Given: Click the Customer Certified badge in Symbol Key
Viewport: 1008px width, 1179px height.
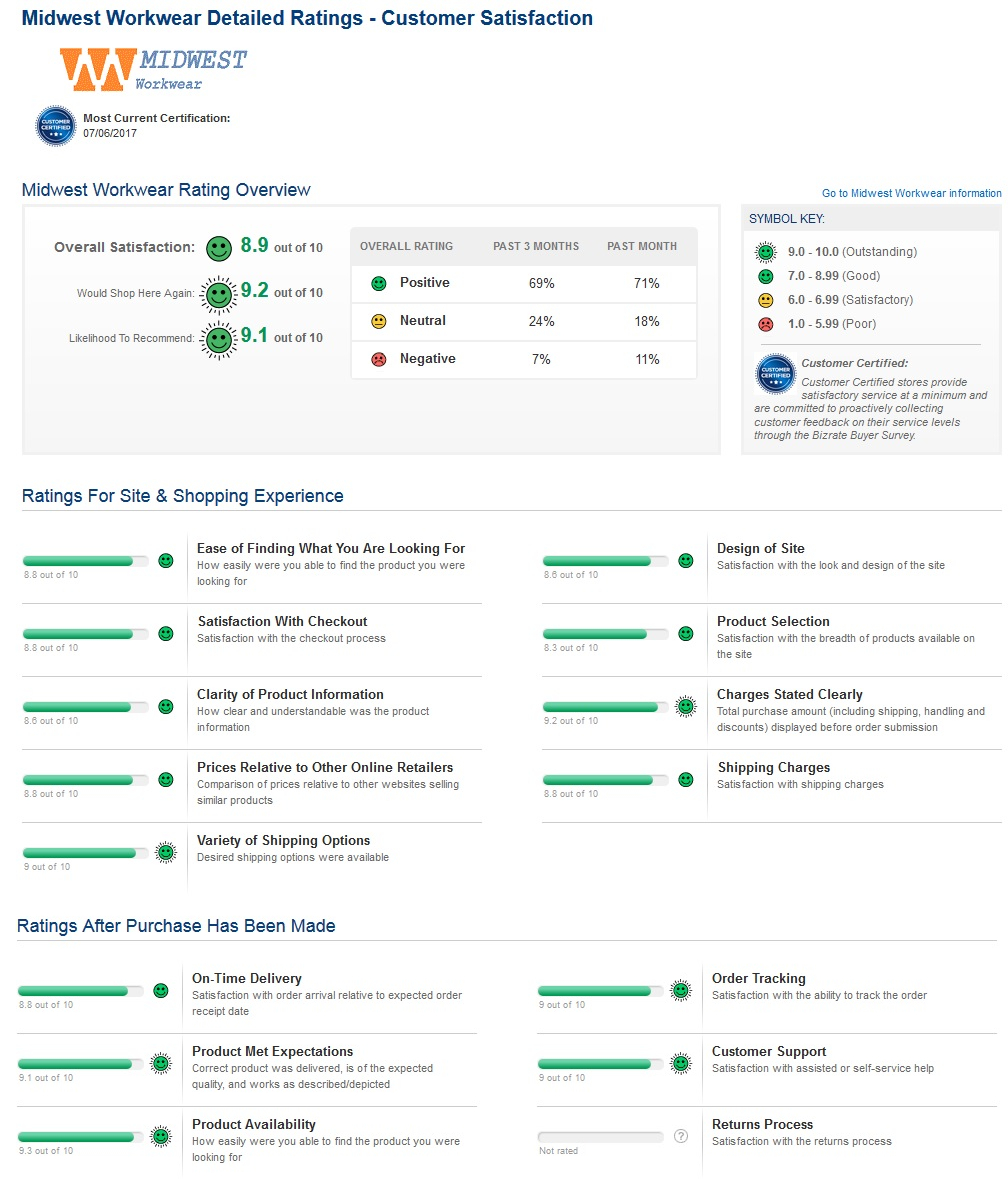Looking at the screenshot, I should [x=775, y=374].
